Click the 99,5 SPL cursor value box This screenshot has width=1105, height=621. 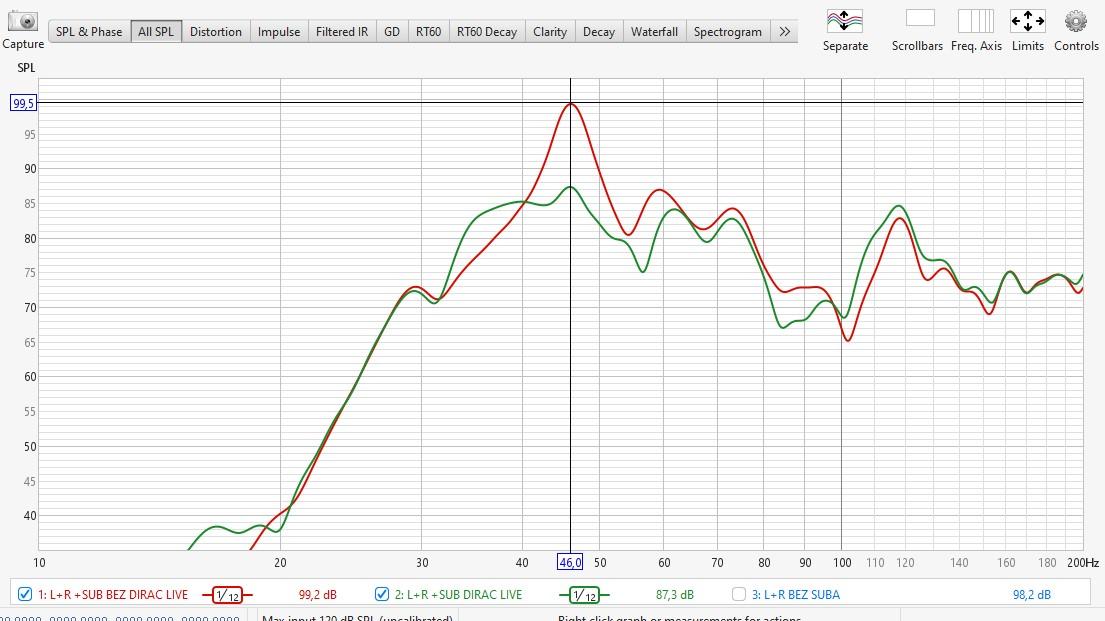[x=23, y=103]
